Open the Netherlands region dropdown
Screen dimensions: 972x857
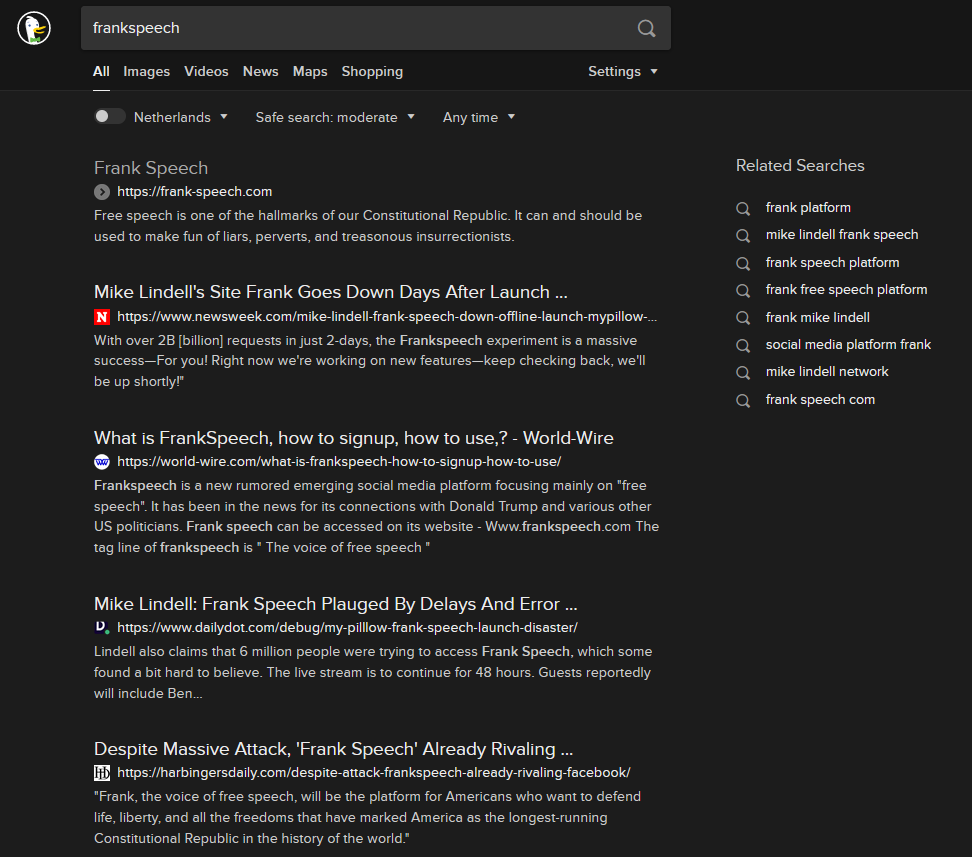click(x=180, y=117)
